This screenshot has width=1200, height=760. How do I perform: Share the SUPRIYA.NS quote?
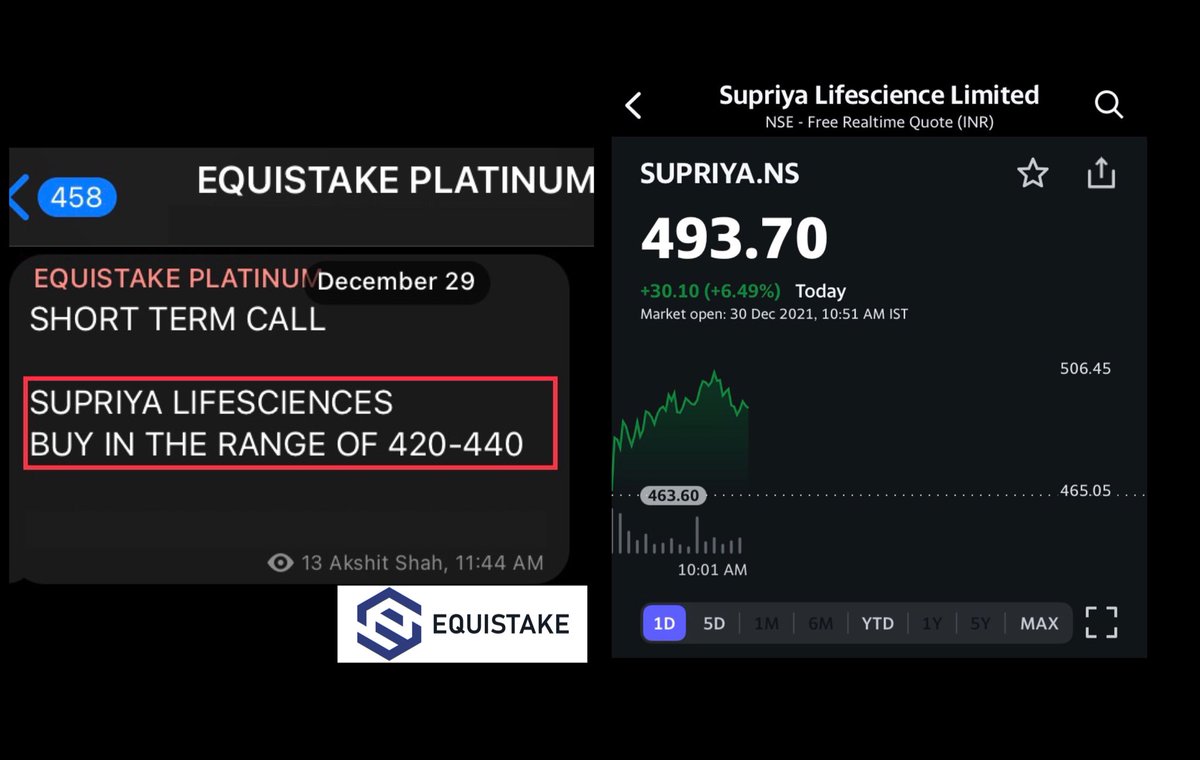click(x=1101, y=173)
